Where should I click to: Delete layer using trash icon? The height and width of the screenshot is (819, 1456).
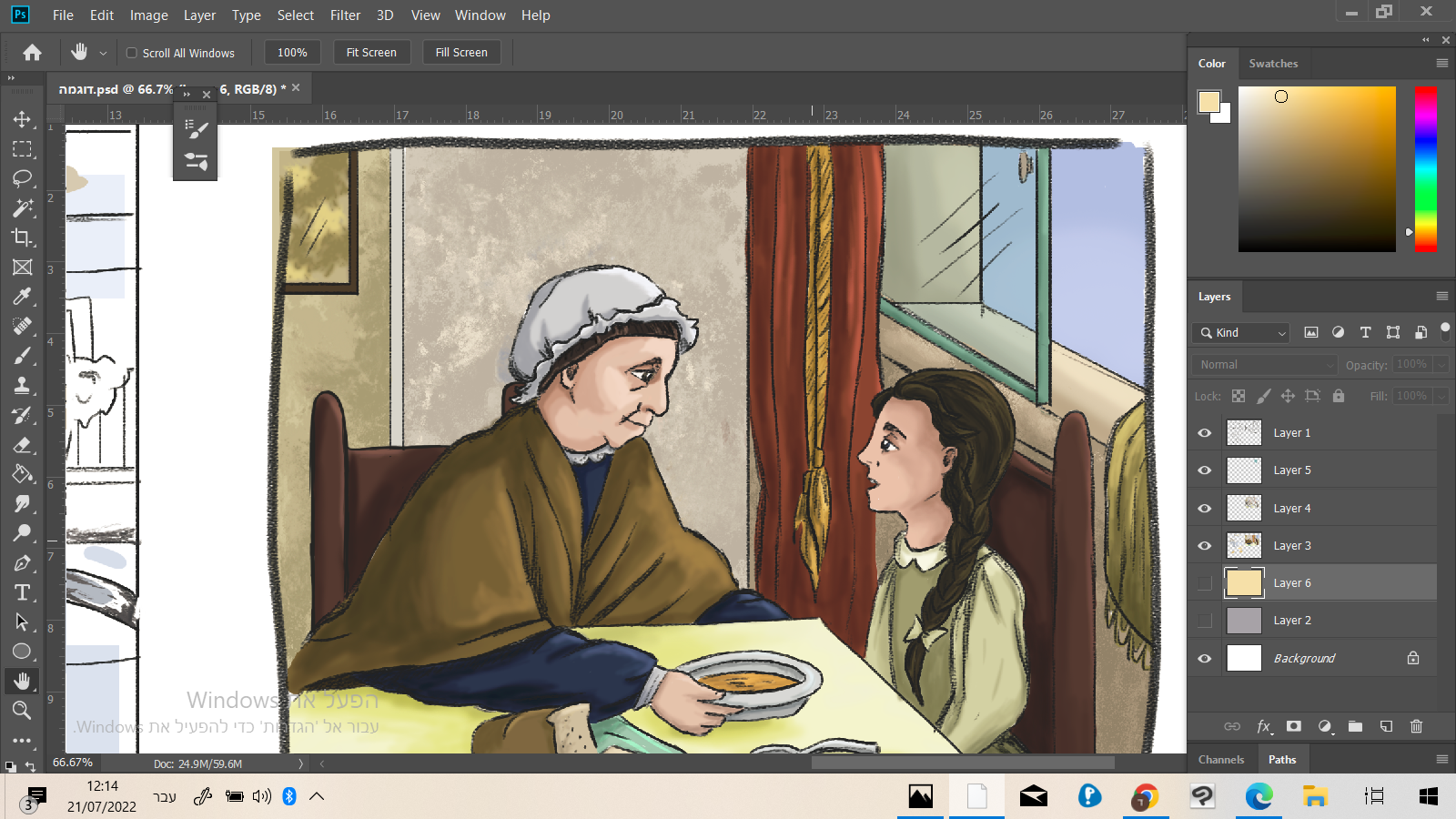coord(1416,726)
